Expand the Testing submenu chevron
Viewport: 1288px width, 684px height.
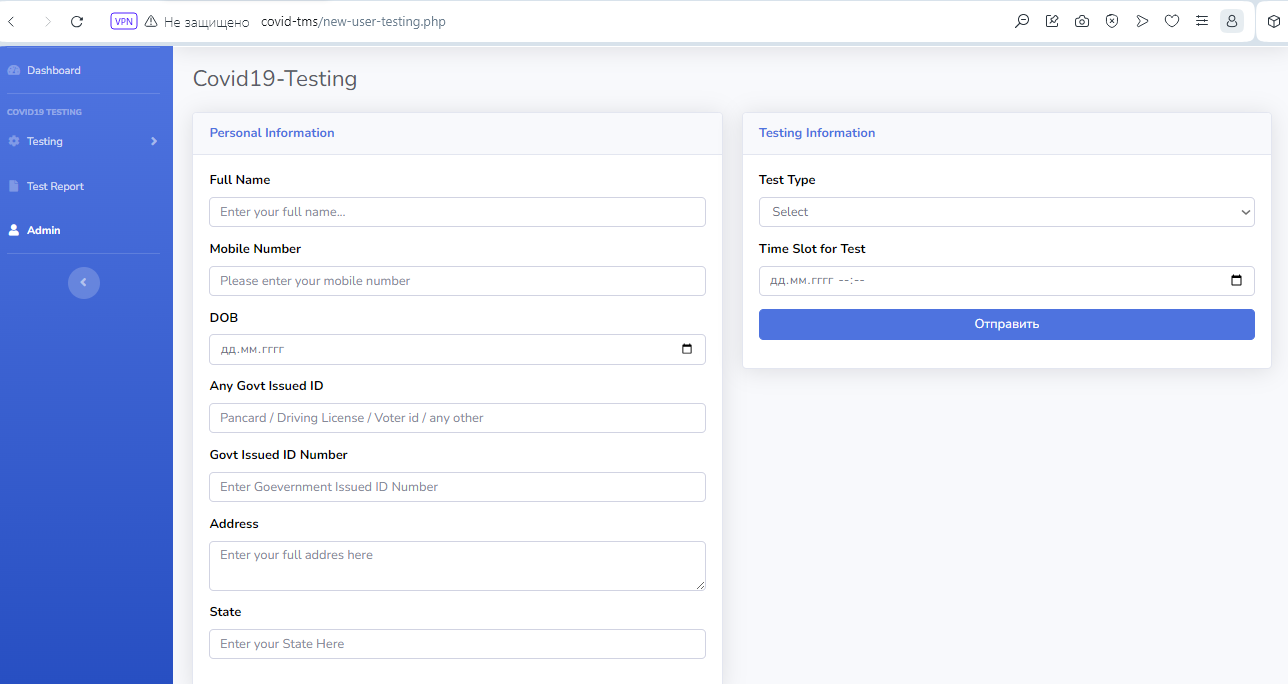click(154, 142)
